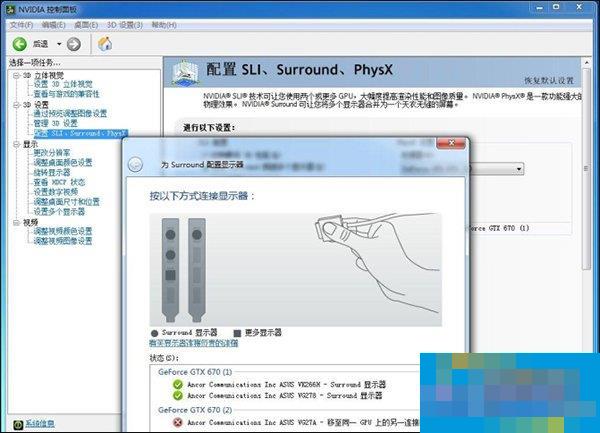
Task: Click the ASUS VG27A status row
Action: pos(303,422)
